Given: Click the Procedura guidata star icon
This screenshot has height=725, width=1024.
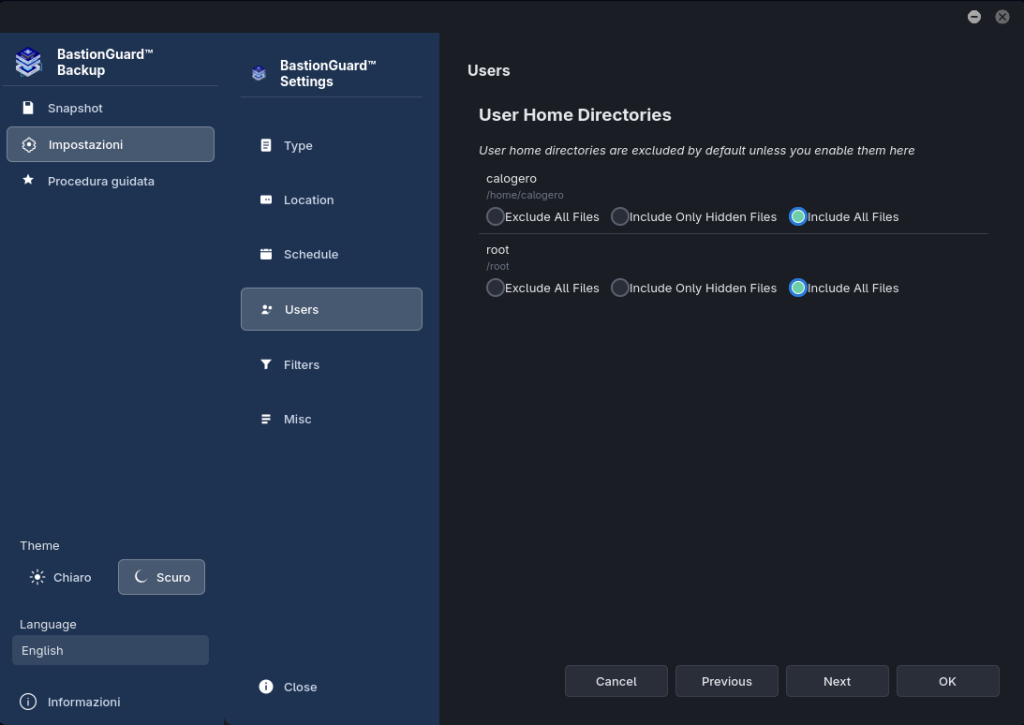Looking at the screenshot, I should pos(28,180).
